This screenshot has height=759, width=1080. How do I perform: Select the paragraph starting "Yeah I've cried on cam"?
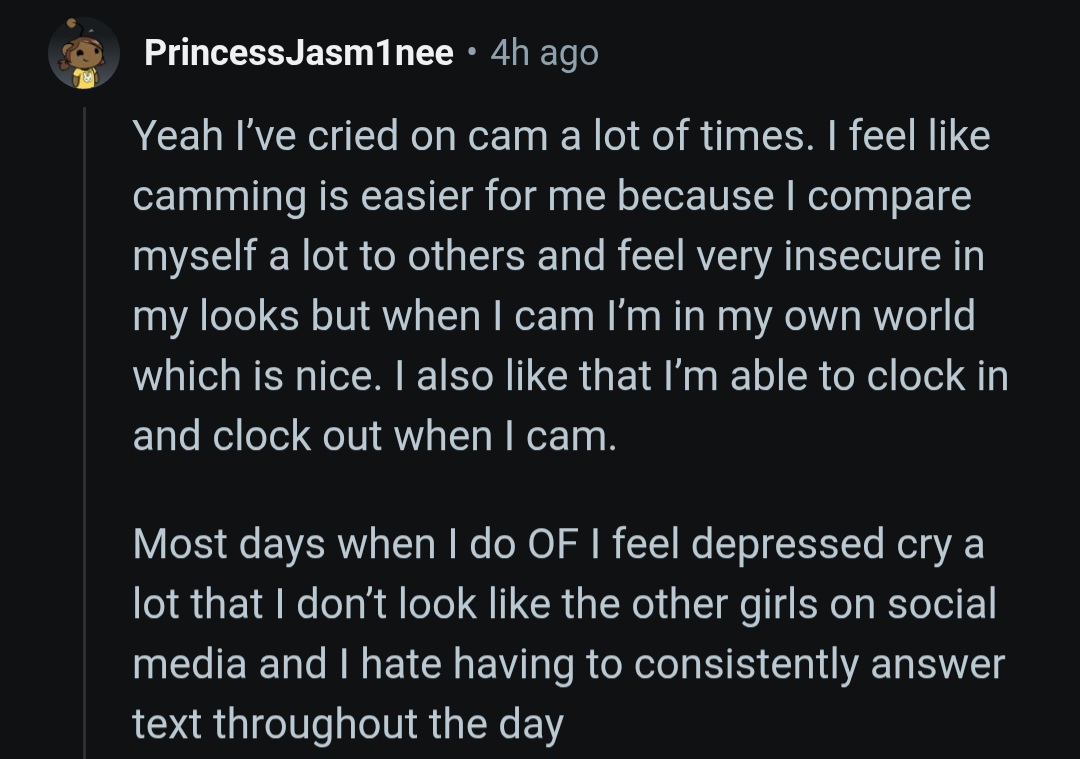pos(570,286)
